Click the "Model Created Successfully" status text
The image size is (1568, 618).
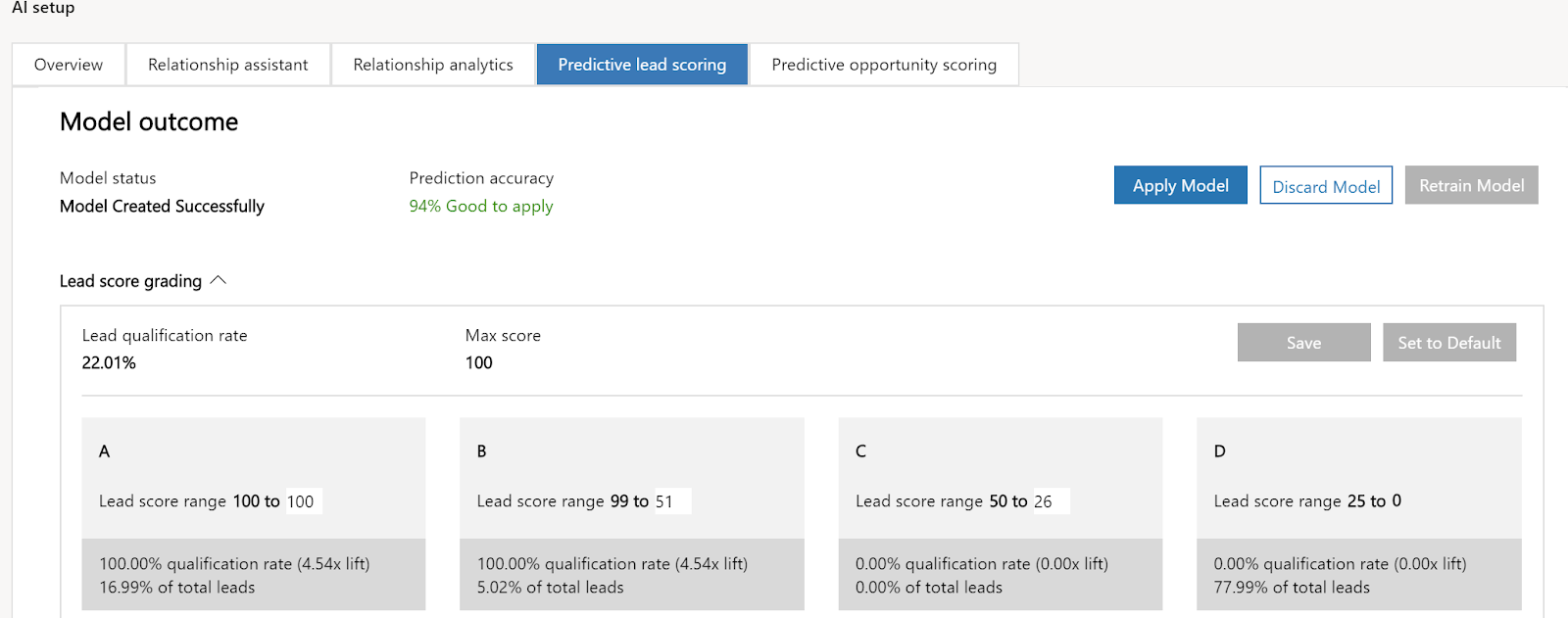pos(162,207)
